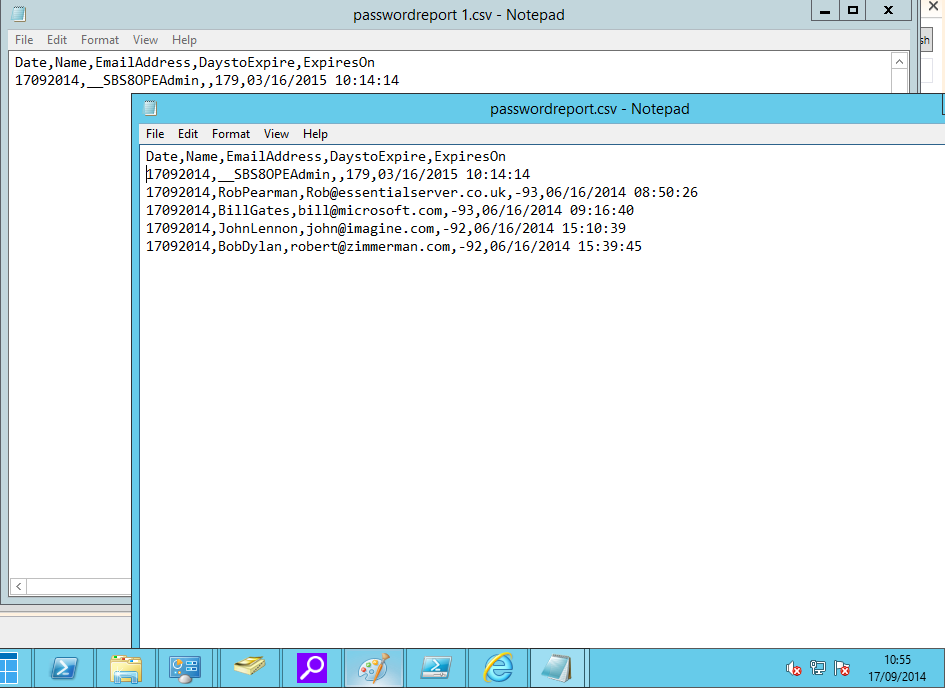The image size is (945, 688).
Task: Open View menu in passwordreport.csv Notepad
Action: 277,134
